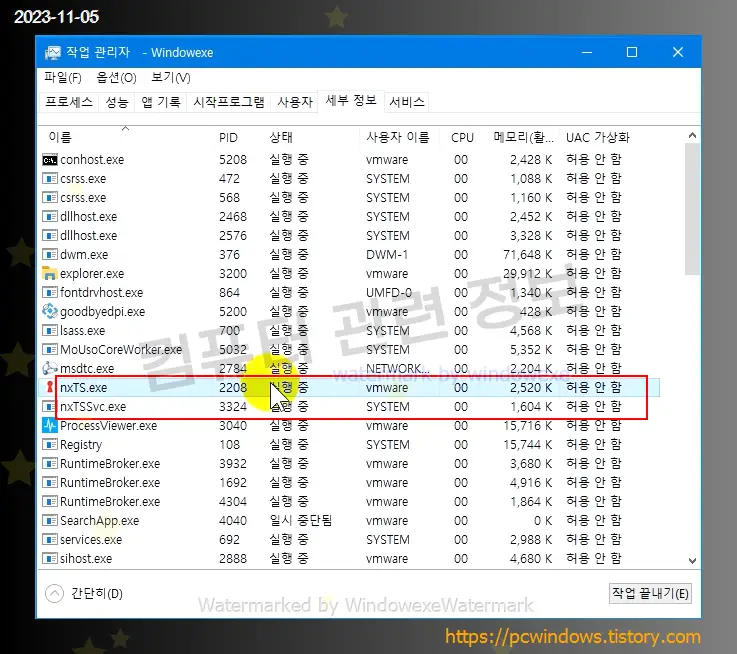Image resolution: width=737 pixels, height=654 pixels.
Task: Open the 파일(F) menu
Action: (x=63, y=78)
